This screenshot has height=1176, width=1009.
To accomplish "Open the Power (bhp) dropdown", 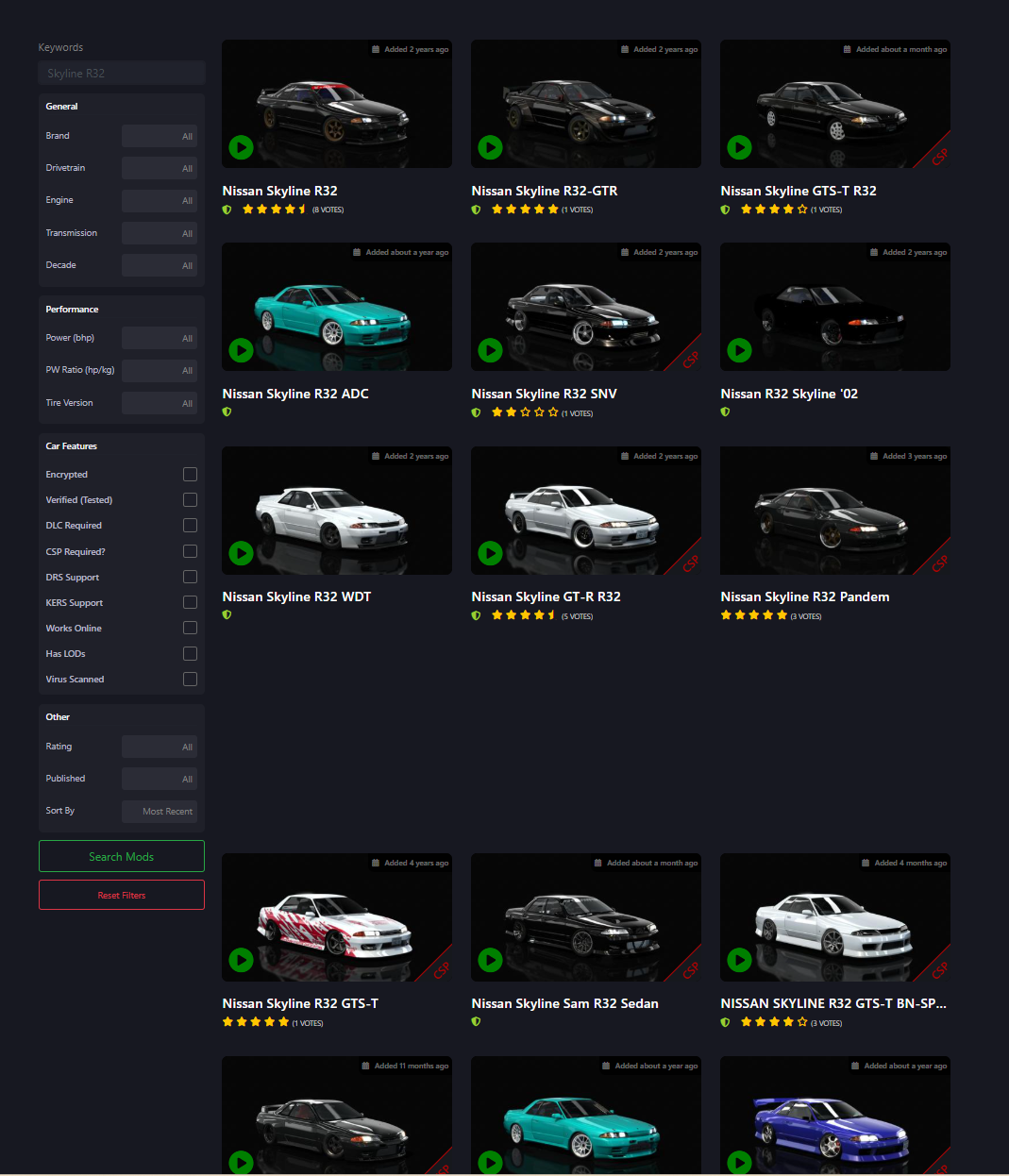I will pyautogui.click(x=160, y=338).
